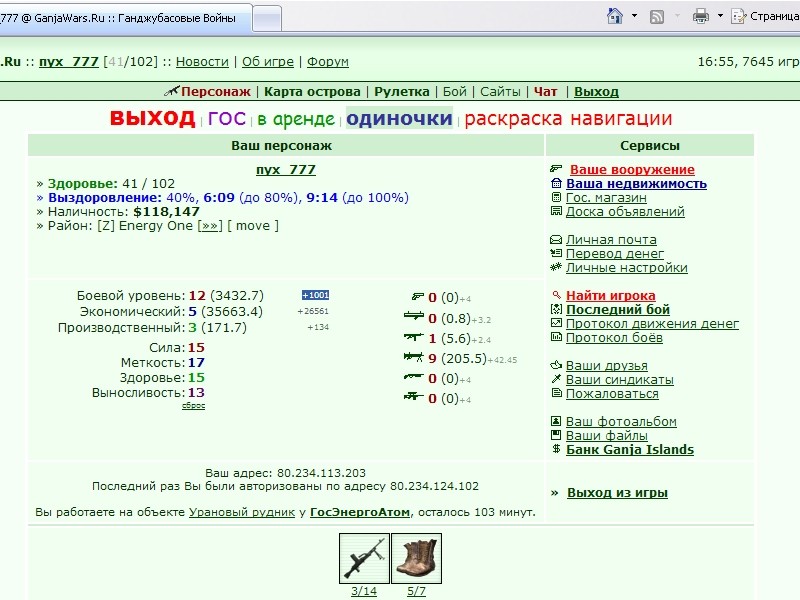Open раскраска навигации link
The height and width of the screenshot is (600, 800).
(x=568, y=119)
